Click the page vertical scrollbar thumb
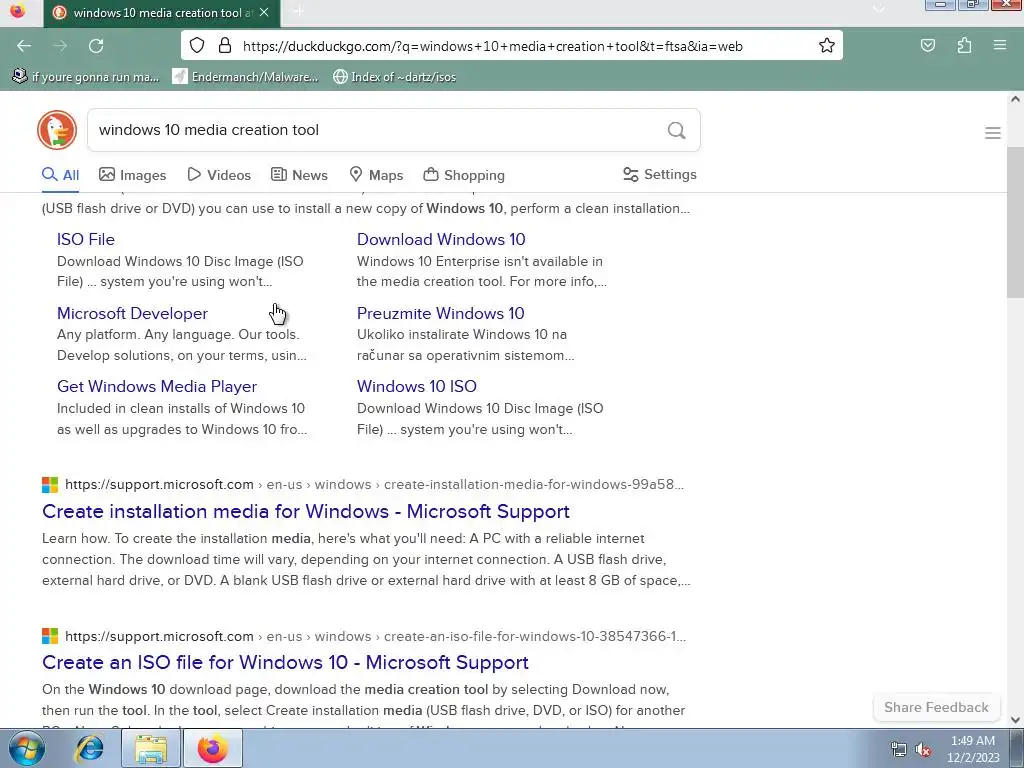Screen dimensions: 1024x768 pyautogui.click(x=1015, y=222)
